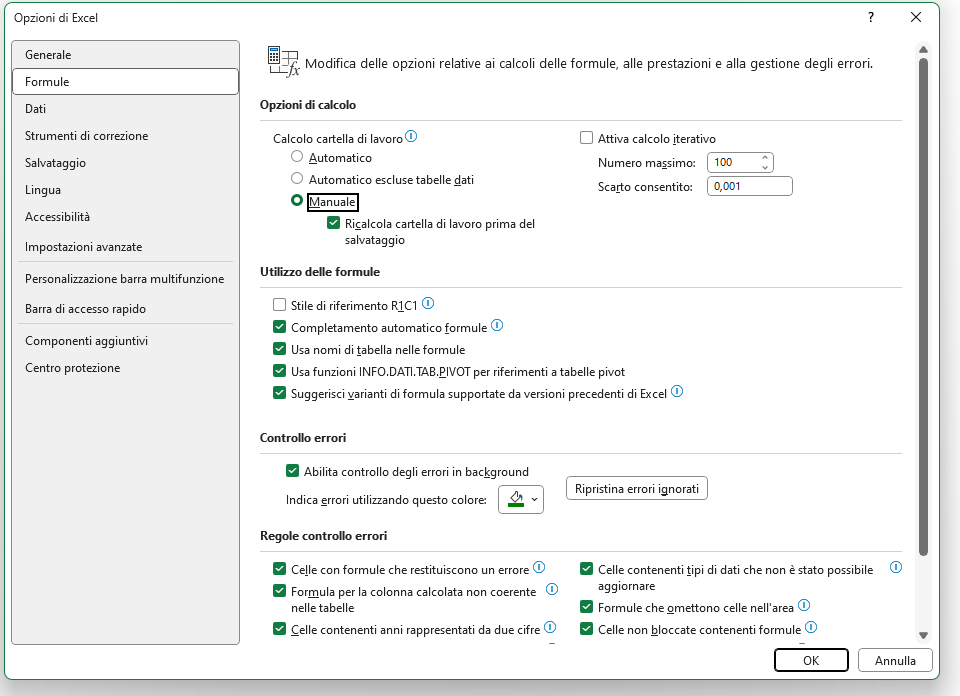Click info icon for Formula colonna calcolata non coerente
Screen dimensions: 960x696
pyautogui.click(x=552, y=589)
